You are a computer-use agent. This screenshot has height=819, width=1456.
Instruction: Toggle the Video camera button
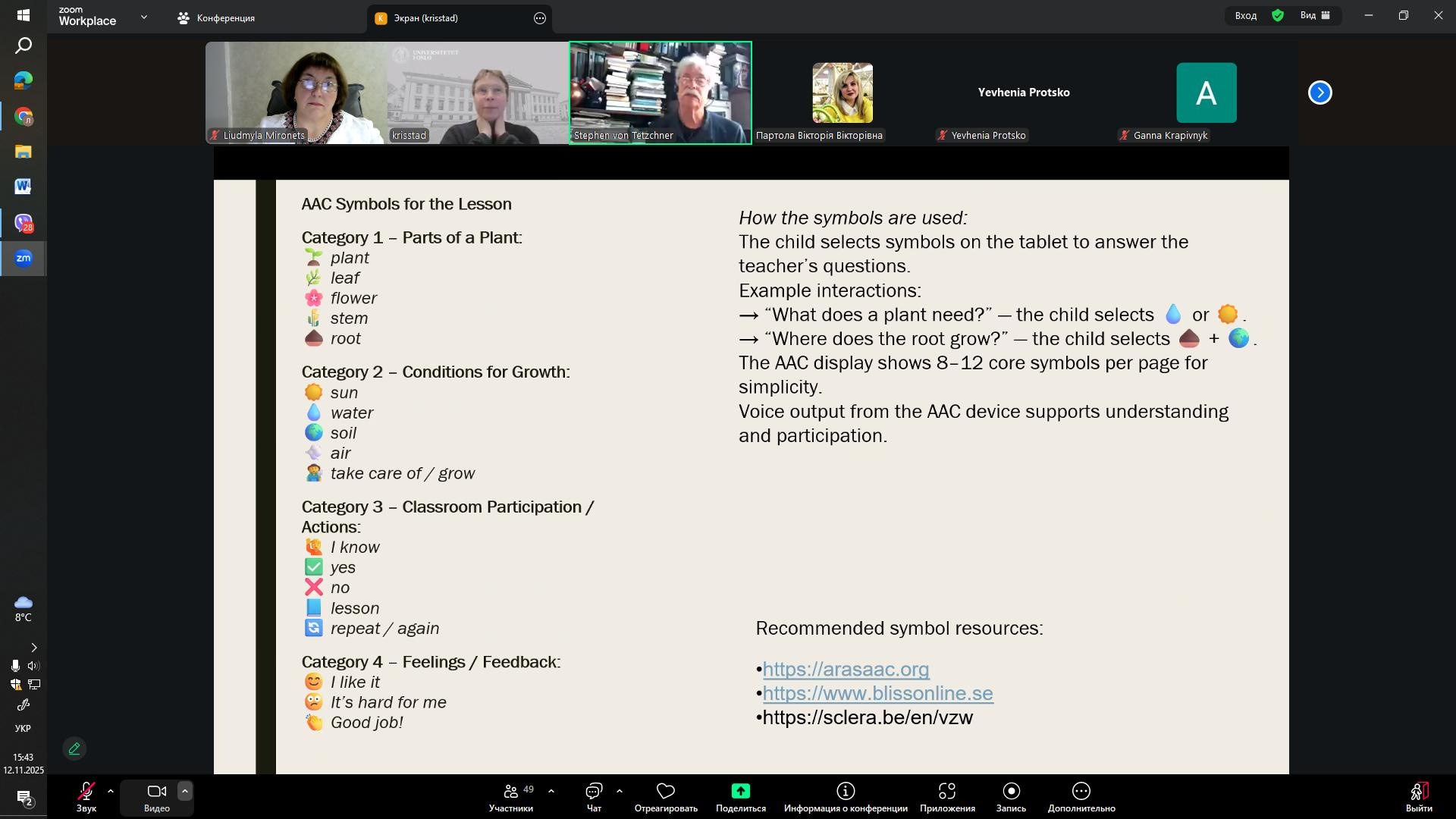157,792
